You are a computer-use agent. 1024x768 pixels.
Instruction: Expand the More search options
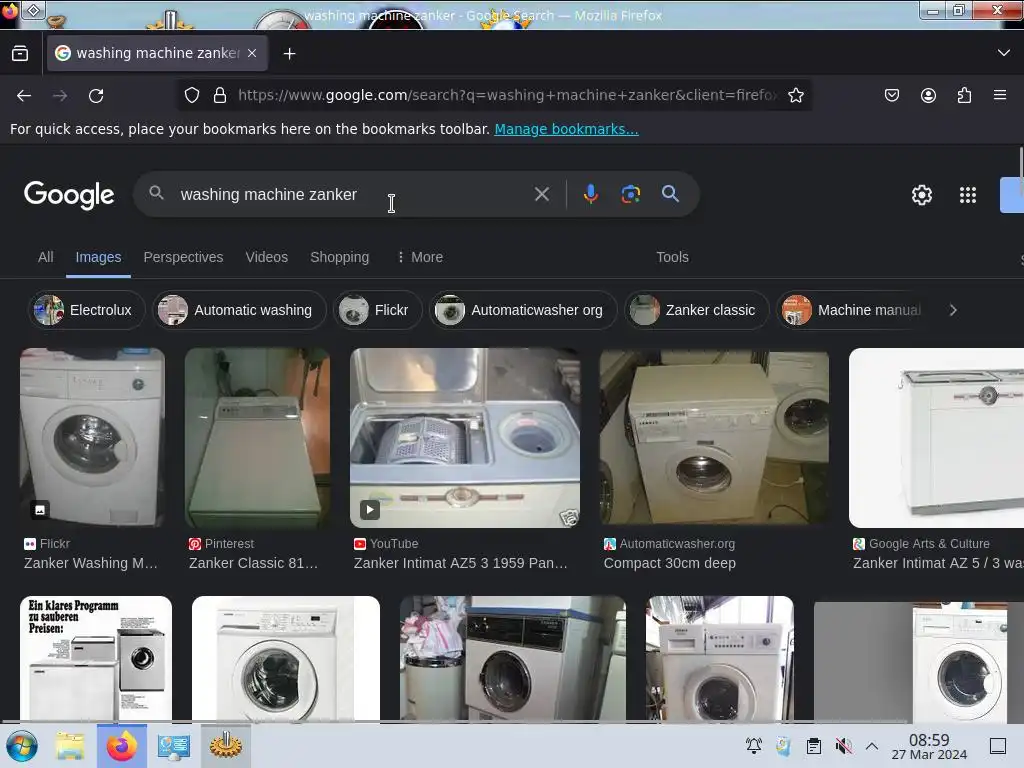[420, 257]
